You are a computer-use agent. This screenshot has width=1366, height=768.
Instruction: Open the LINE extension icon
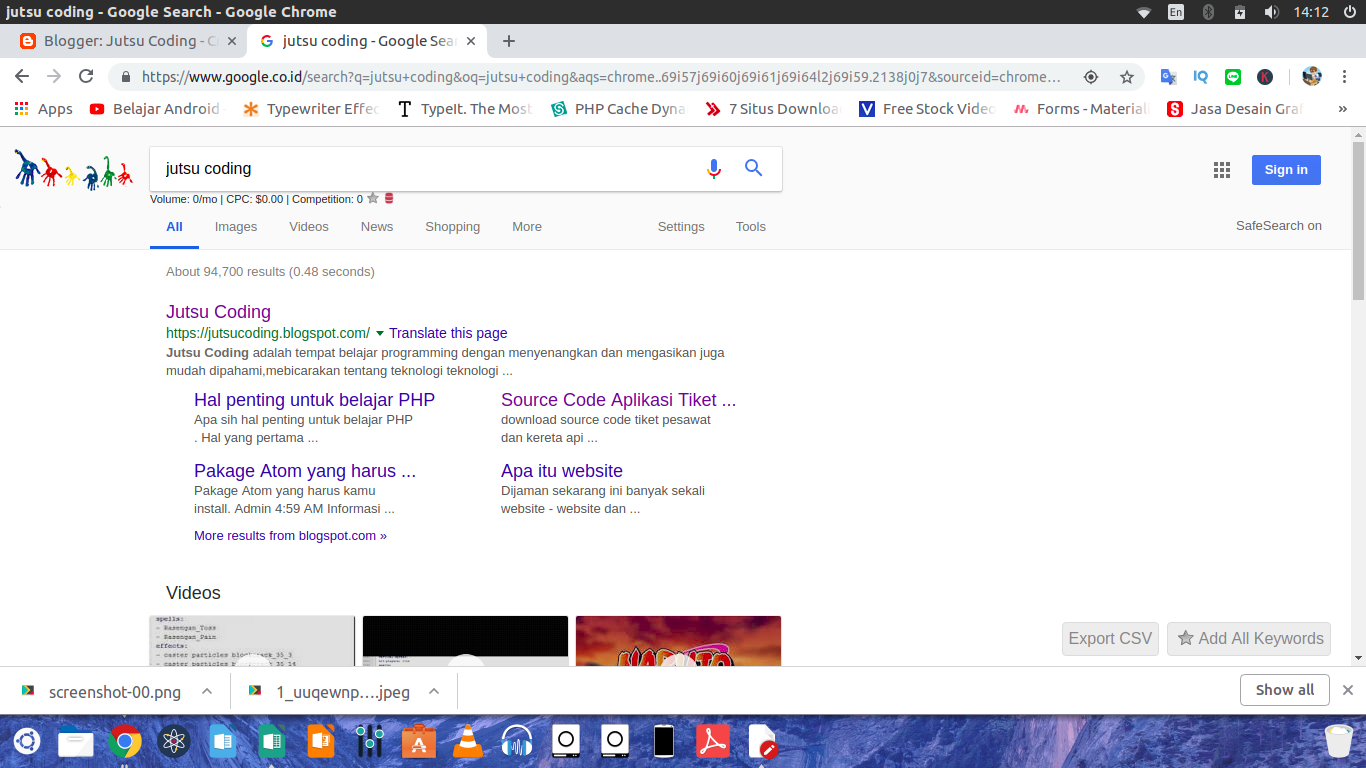pyautogui.click(x=1233, y=76)
